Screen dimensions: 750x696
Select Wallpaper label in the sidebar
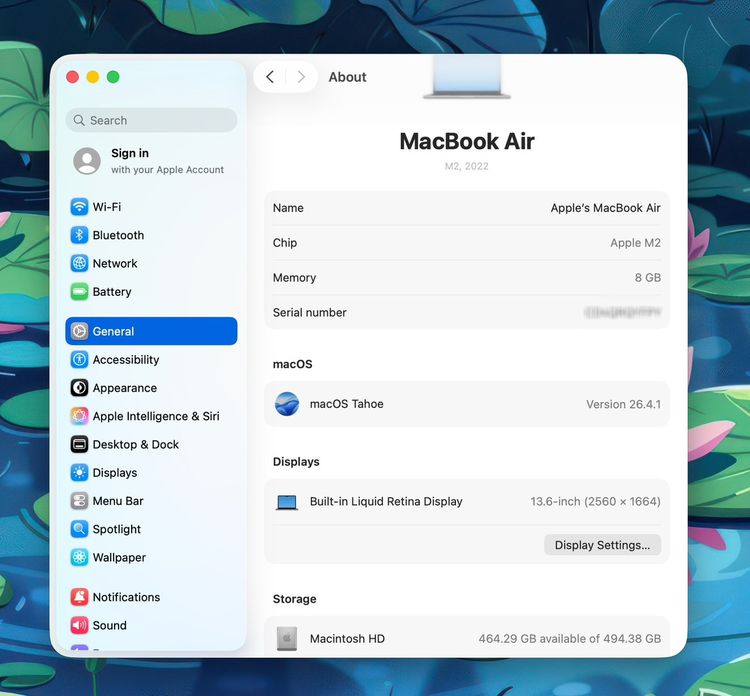(119, 557)
